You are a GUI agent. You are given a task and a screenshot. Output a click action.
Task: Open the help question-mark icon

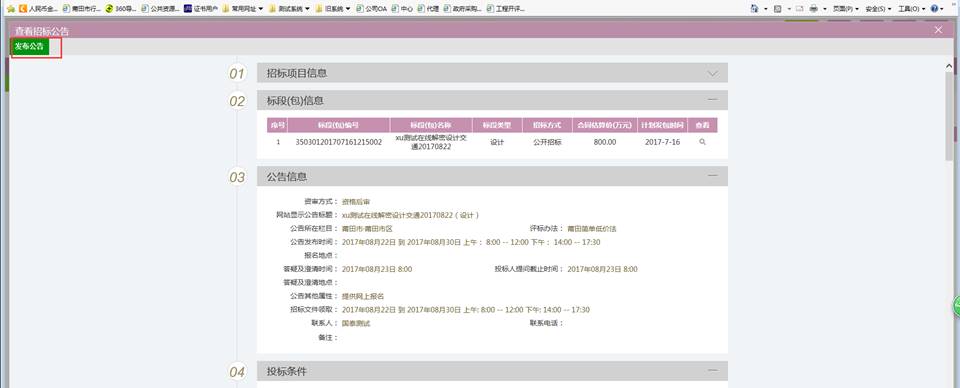[934, 9]
